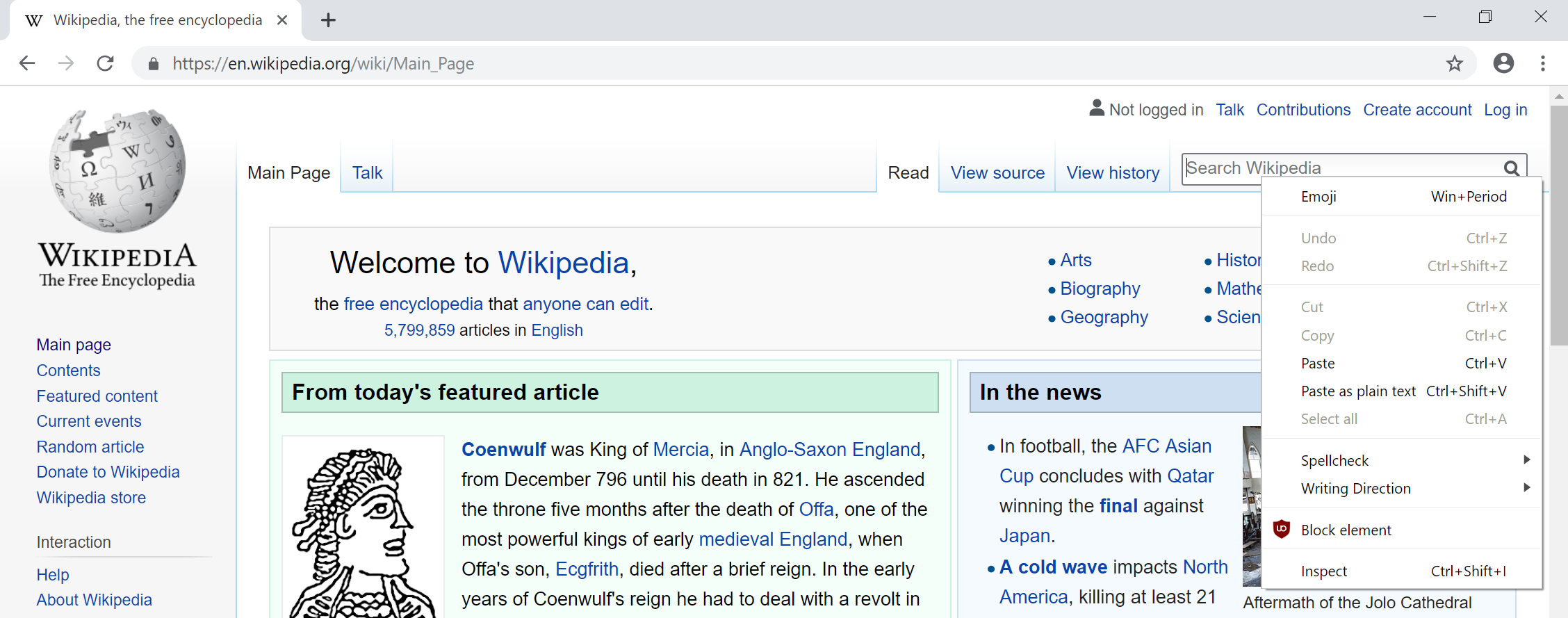The width and height of the screenshot is (1568, 618).
Task: Select the Read tab
Action: (x=908, y=172)
